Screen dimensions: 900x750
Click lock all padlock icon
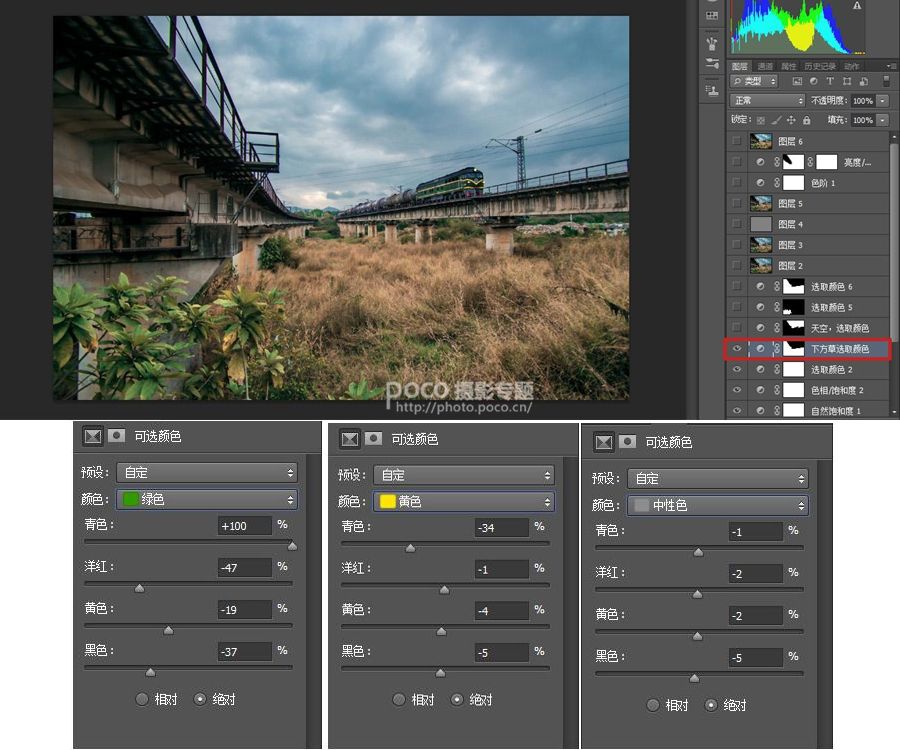[x=807, y=120]
